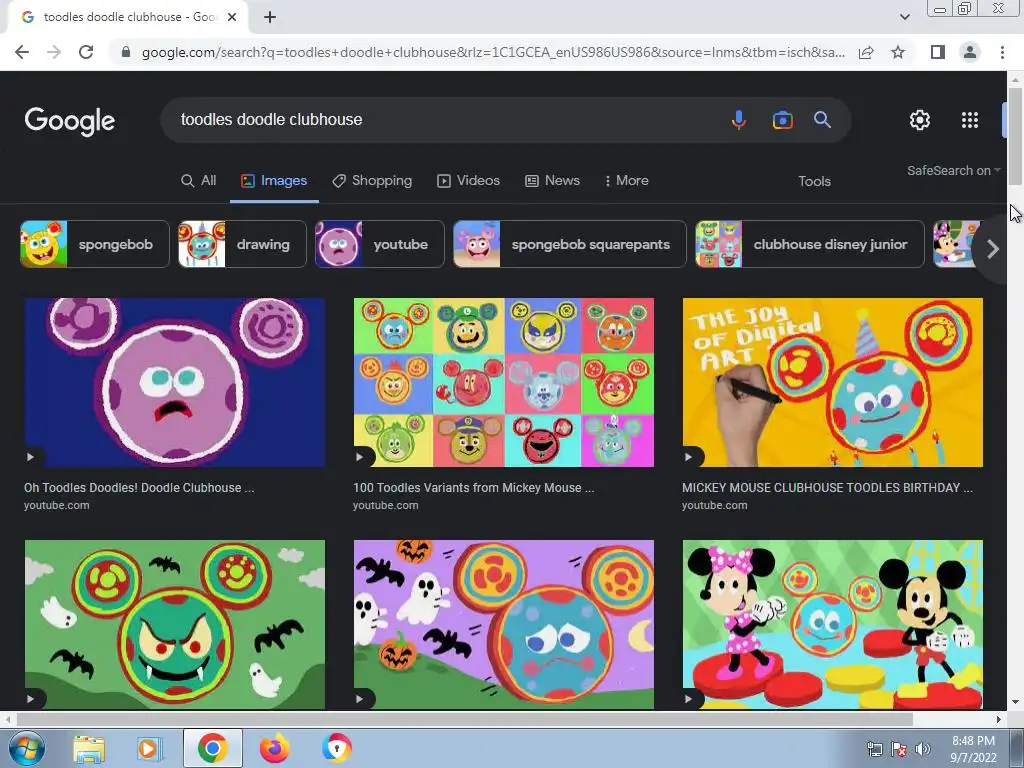Open Chrome three-dot menu
Image resolution: width=1024 pixels, height=768 pixels.
(x=1002, y=52)
